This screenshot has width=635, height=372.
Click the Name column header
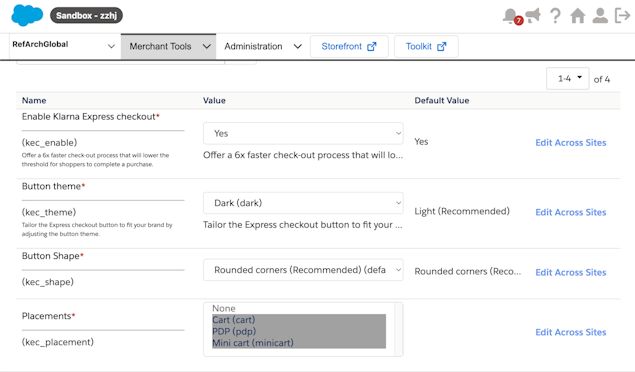pyautogui.click(x=34, y=100)
